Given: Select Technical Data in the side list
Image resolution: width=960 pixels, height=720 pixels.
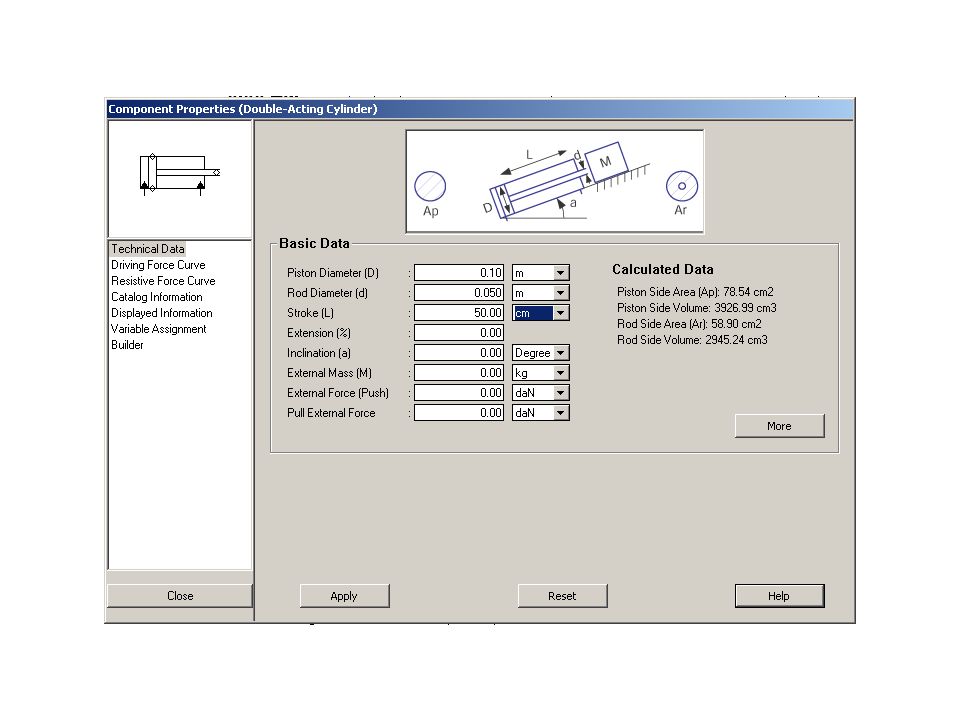Looking at the screenshot, I should (148, 249).
